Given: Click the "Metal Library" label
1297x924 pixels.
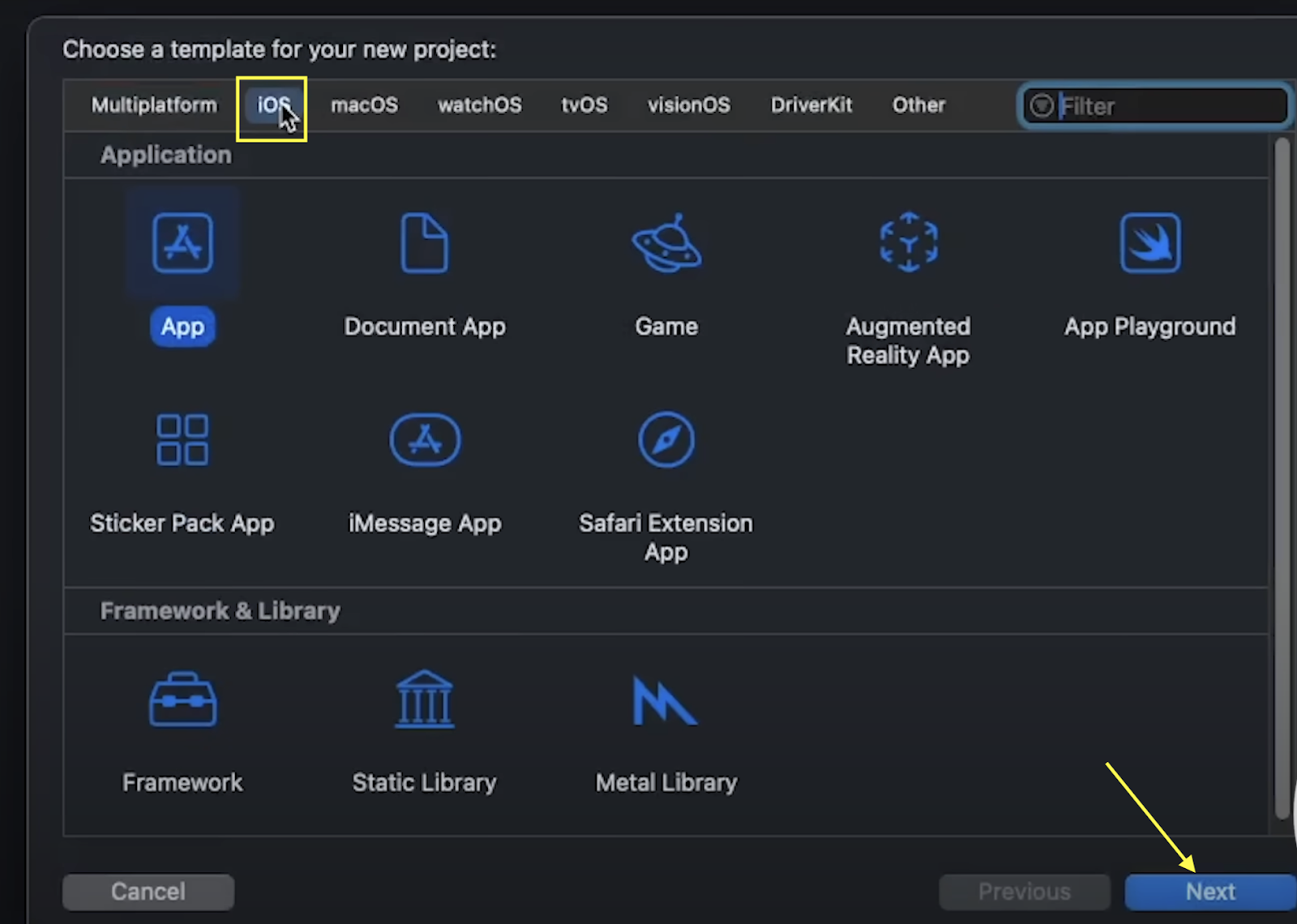Looking at the screenshot, I should 666,782.
